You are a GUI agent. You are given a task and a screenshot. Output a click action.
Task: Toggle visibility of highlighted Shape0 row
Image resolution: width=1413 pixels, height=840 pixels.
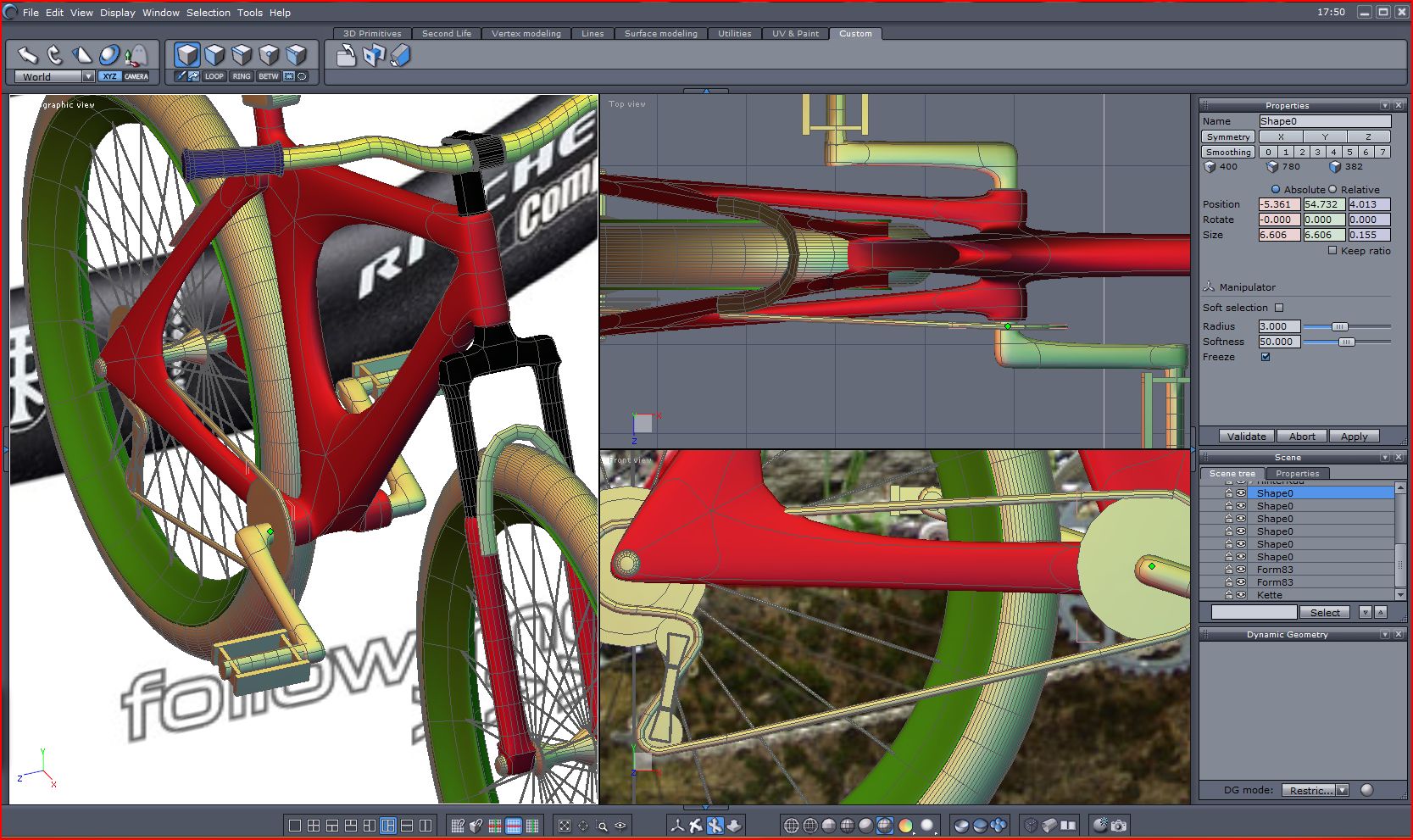tap(1241, 492)
